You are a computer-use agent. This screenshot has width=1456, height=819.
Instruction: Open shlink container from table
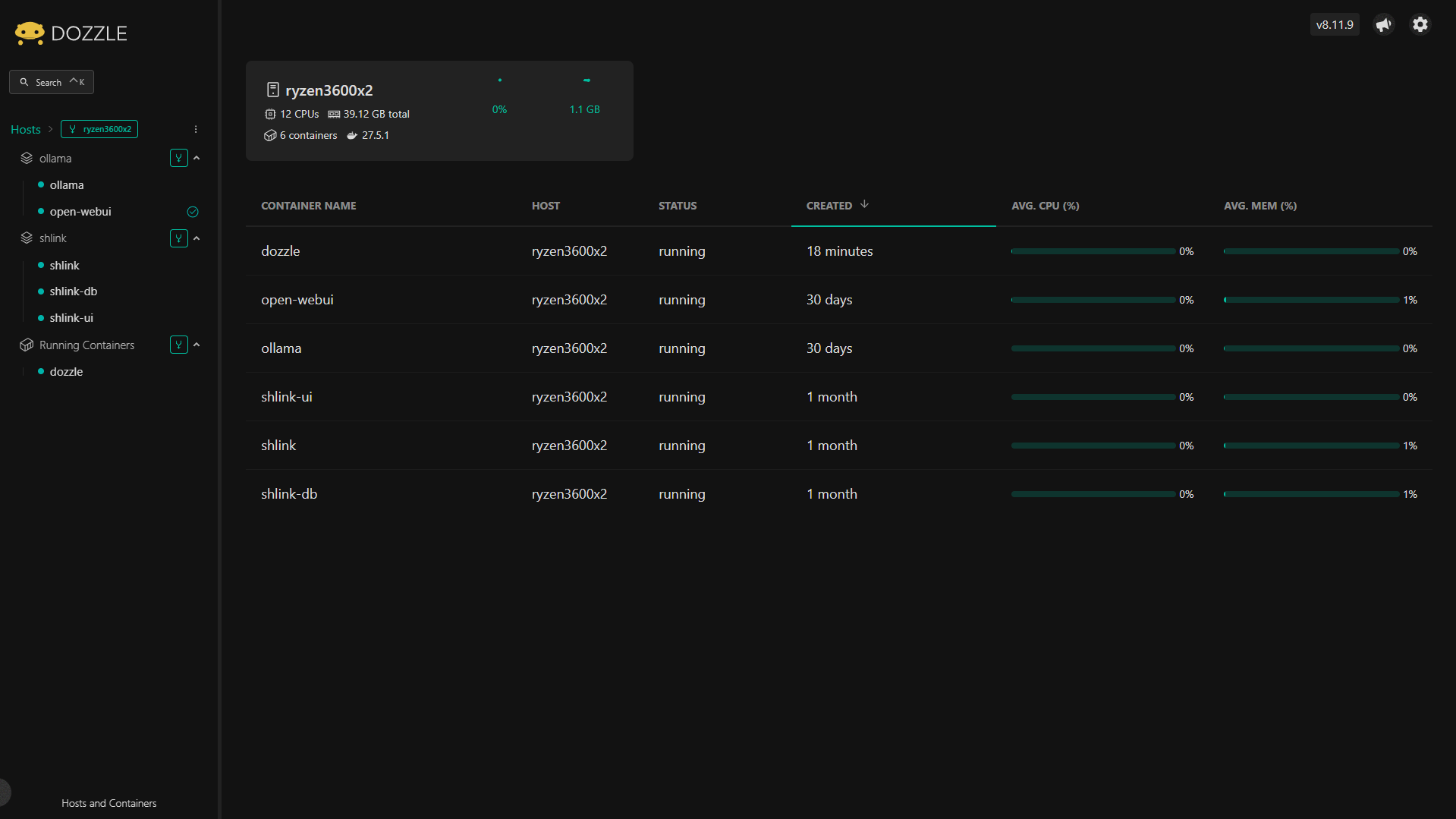pyautogui.click(x=278, y=446)
